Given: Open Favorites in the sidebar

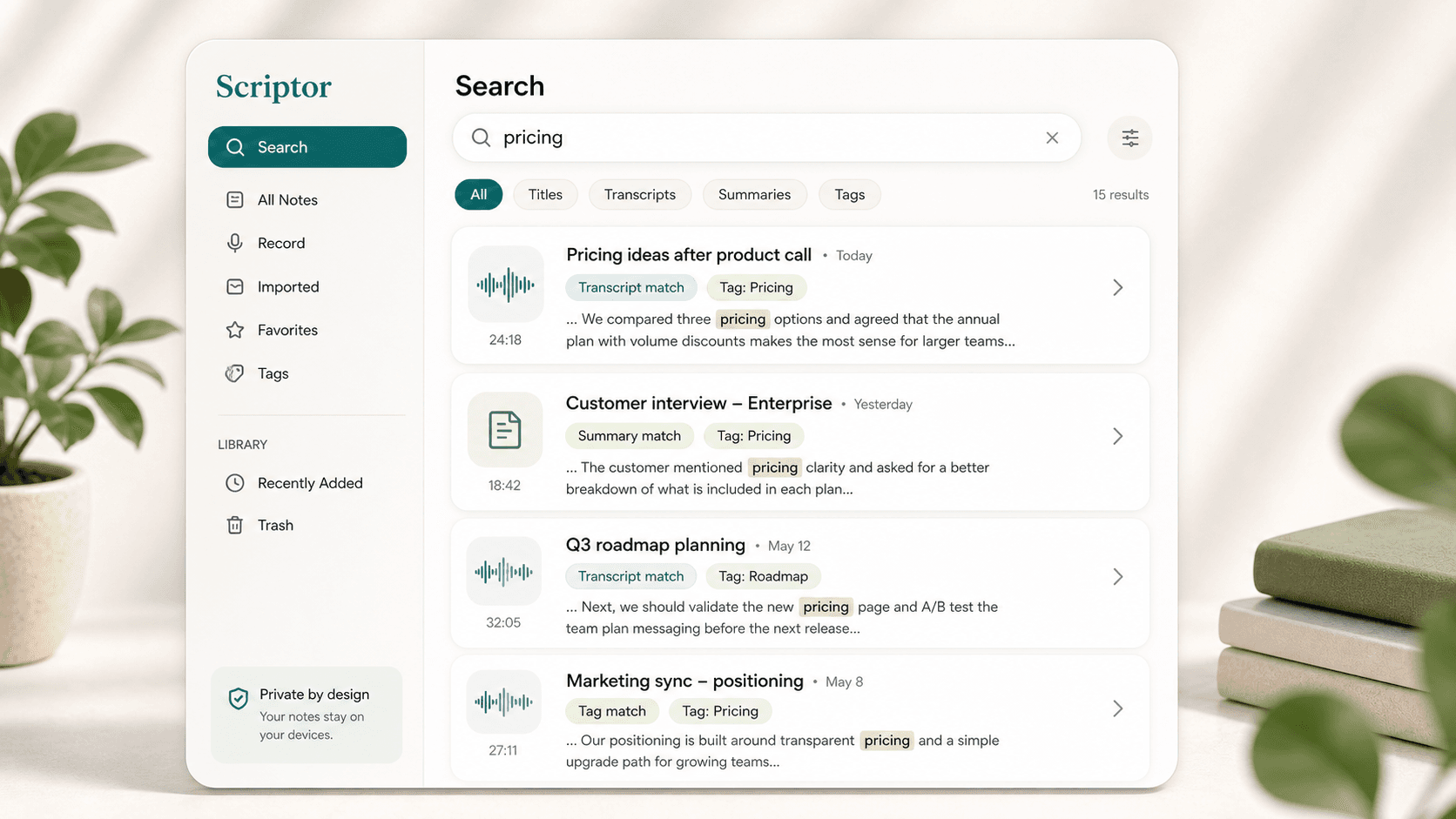Looking at the screenshot, I should point(307,330).
